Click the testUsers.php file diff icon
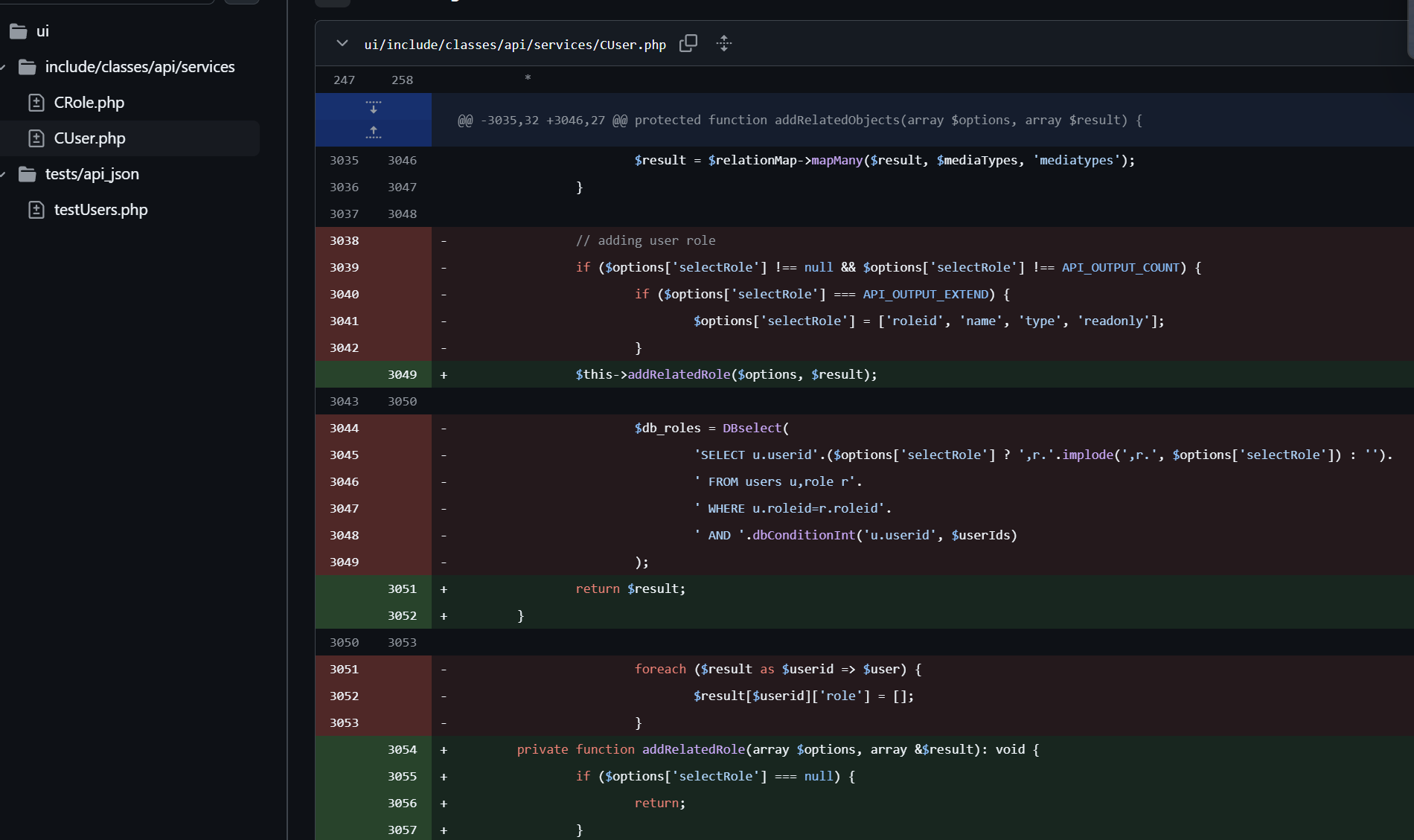 pyautogui.click(x=36, y=210)
